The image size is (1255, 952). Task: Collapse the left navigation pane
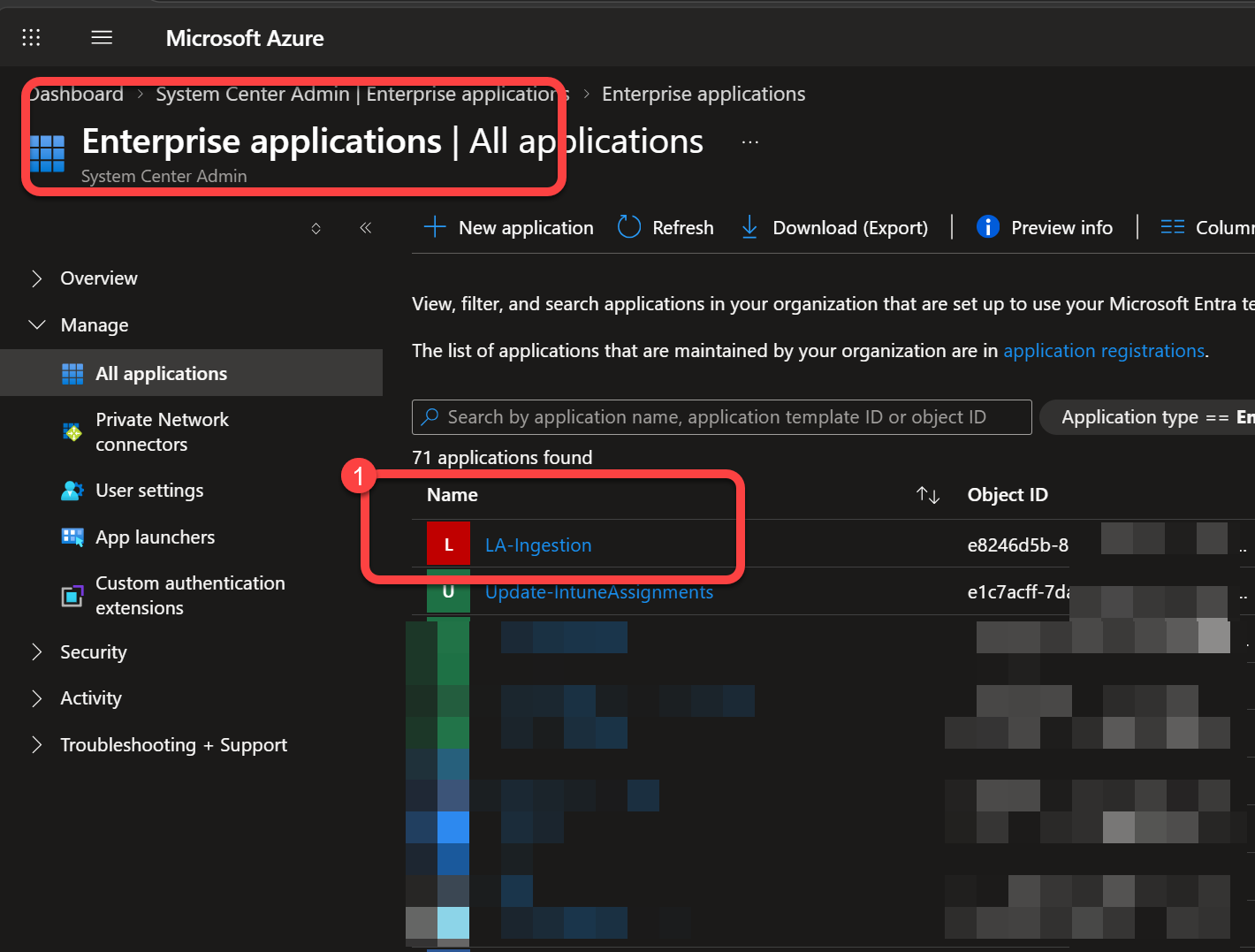click(365, 228)
